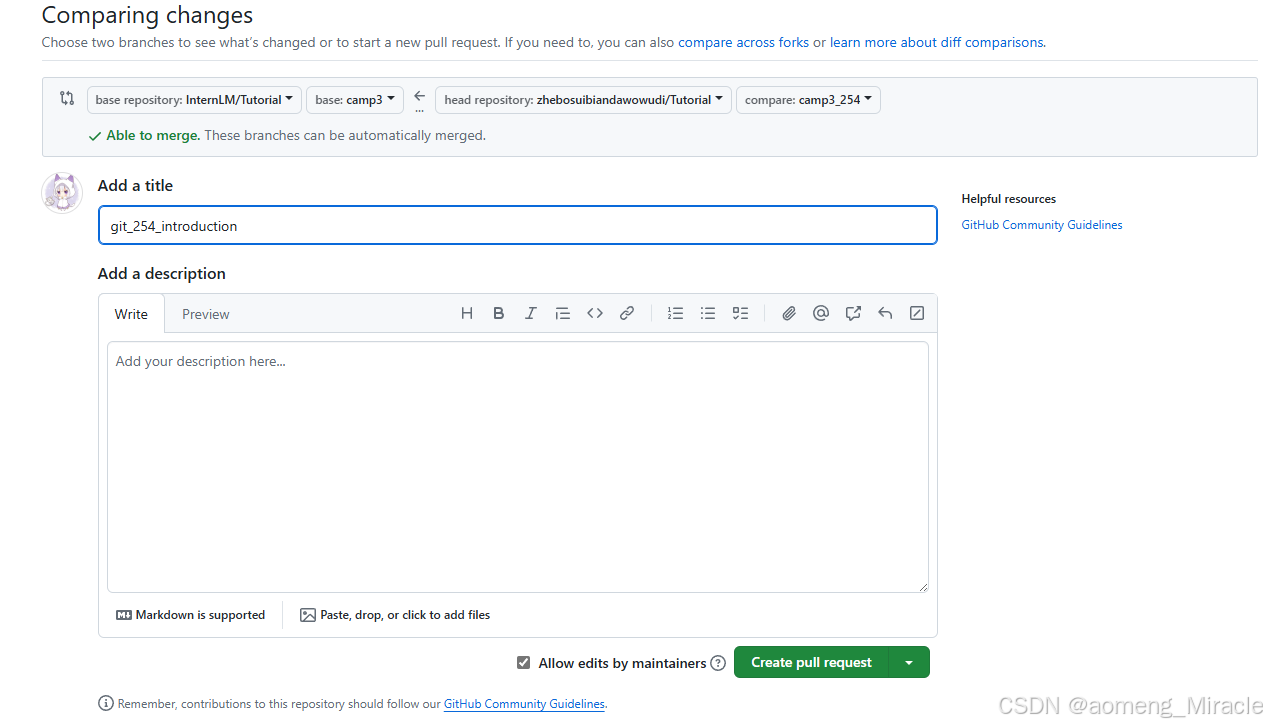This screenshot has width=1267, height=727.
Task: Switch to the Write tab
Action: 131,314
